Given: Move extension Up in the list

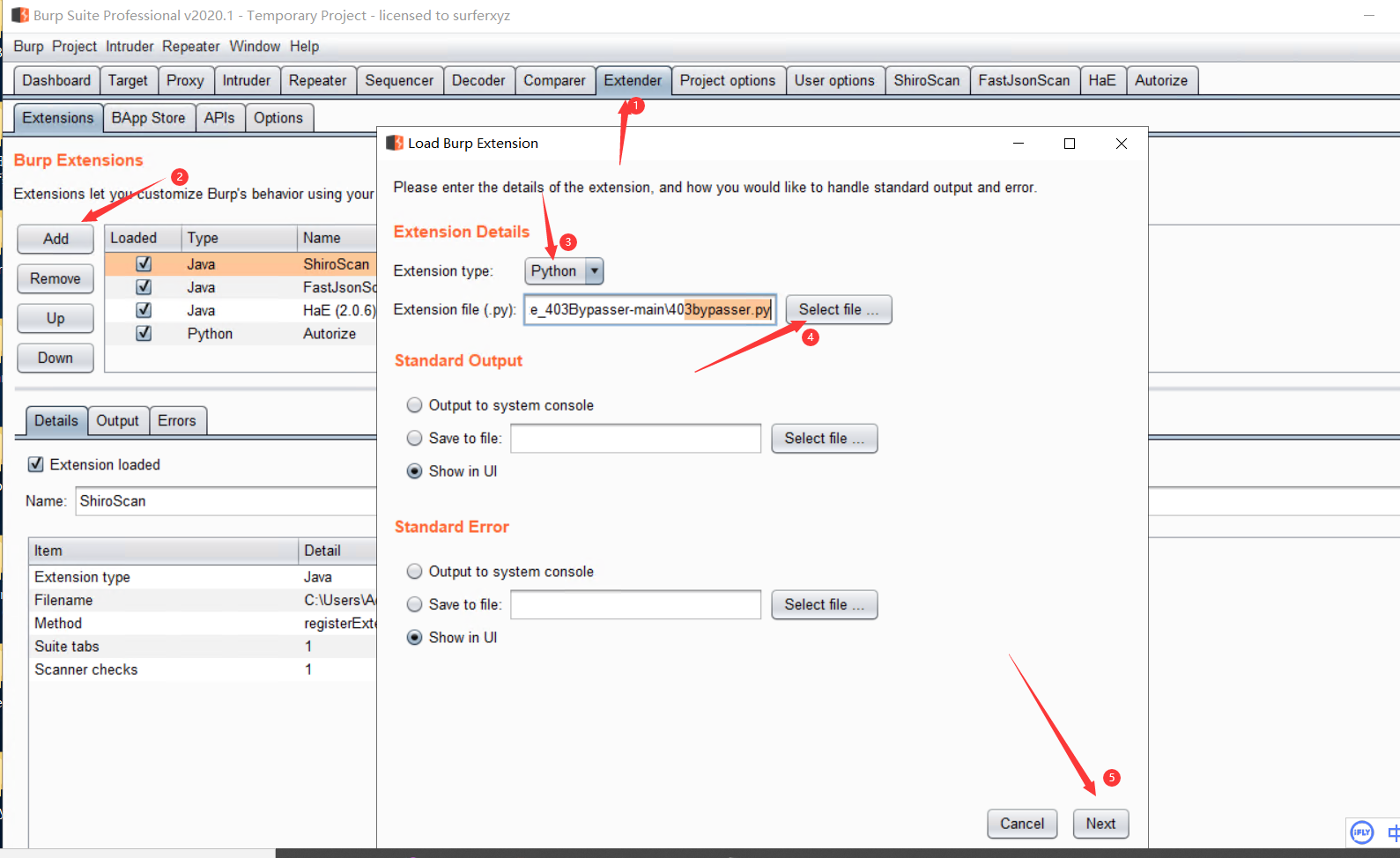Looking at the screenshot, I should (x=56, y=318).
